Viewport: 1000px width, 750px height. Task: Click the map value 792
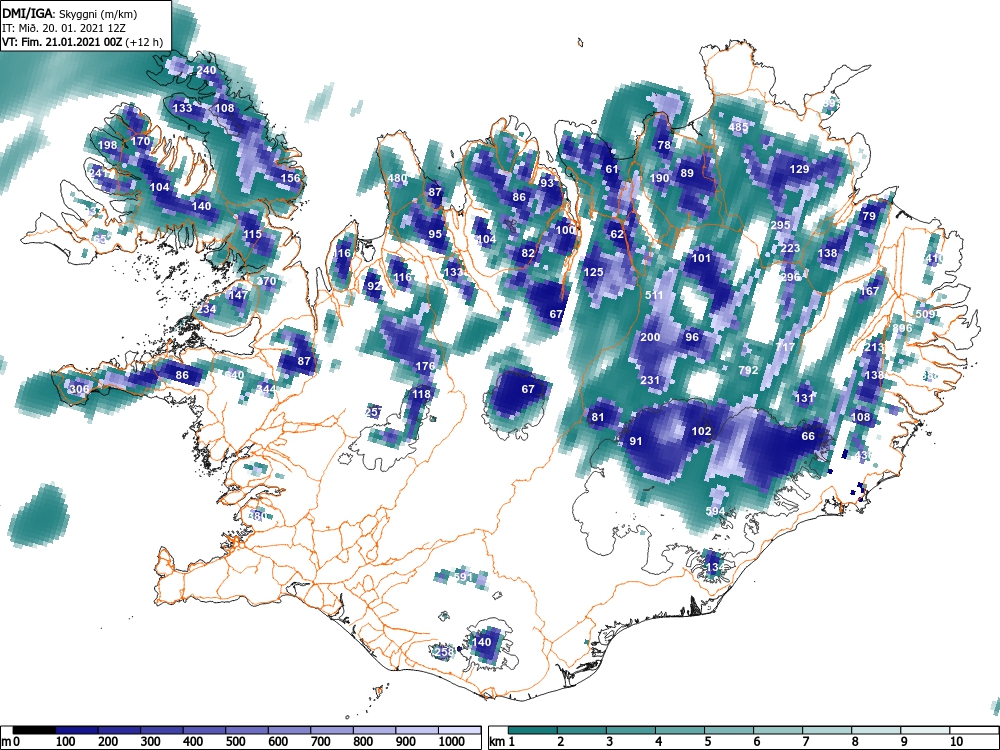[748, 370]
